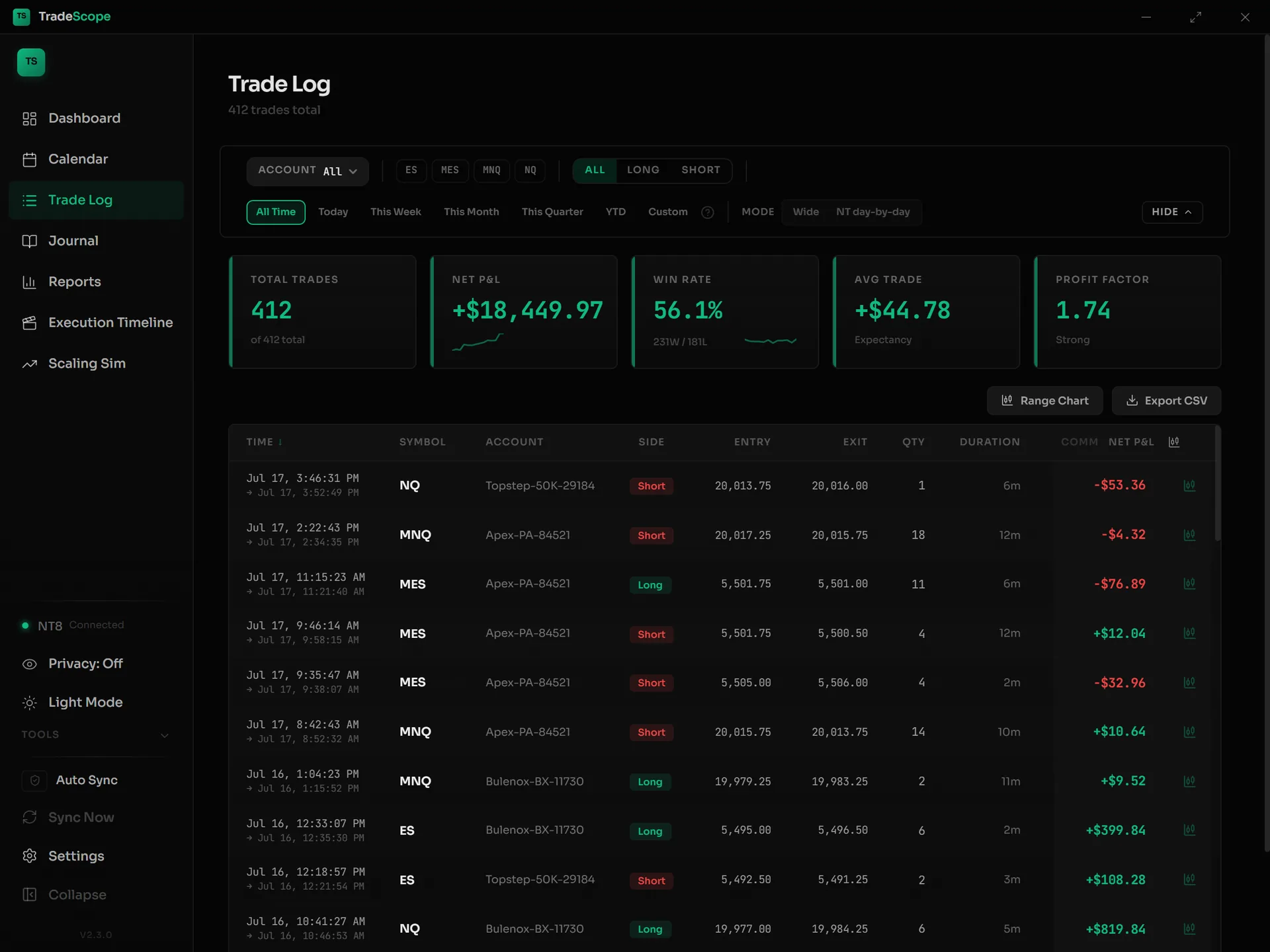This screenshot has width=1270, height=952.
Task: Select the Wide mode option
Action: tap(806, 212)
